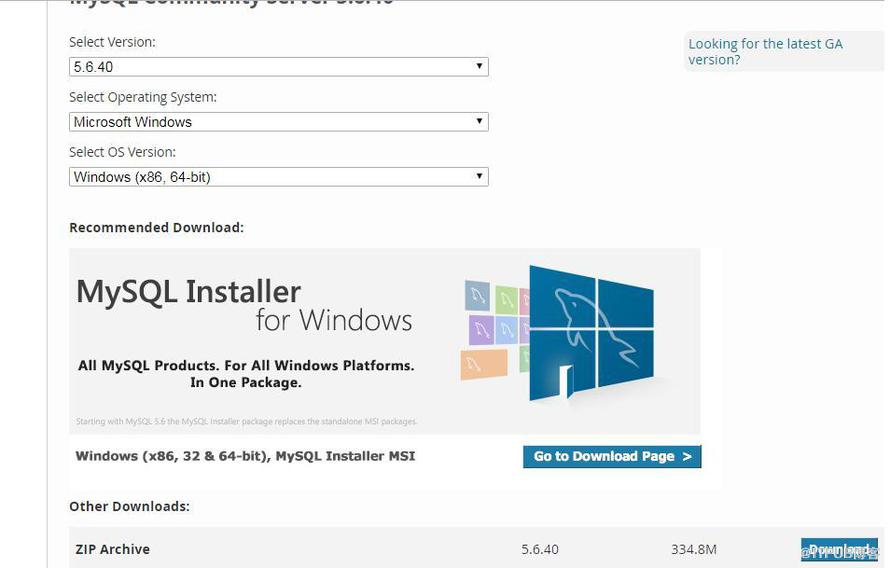Open the Windows (x86, 64-bit) OS version dropdown

click(278, 177)
